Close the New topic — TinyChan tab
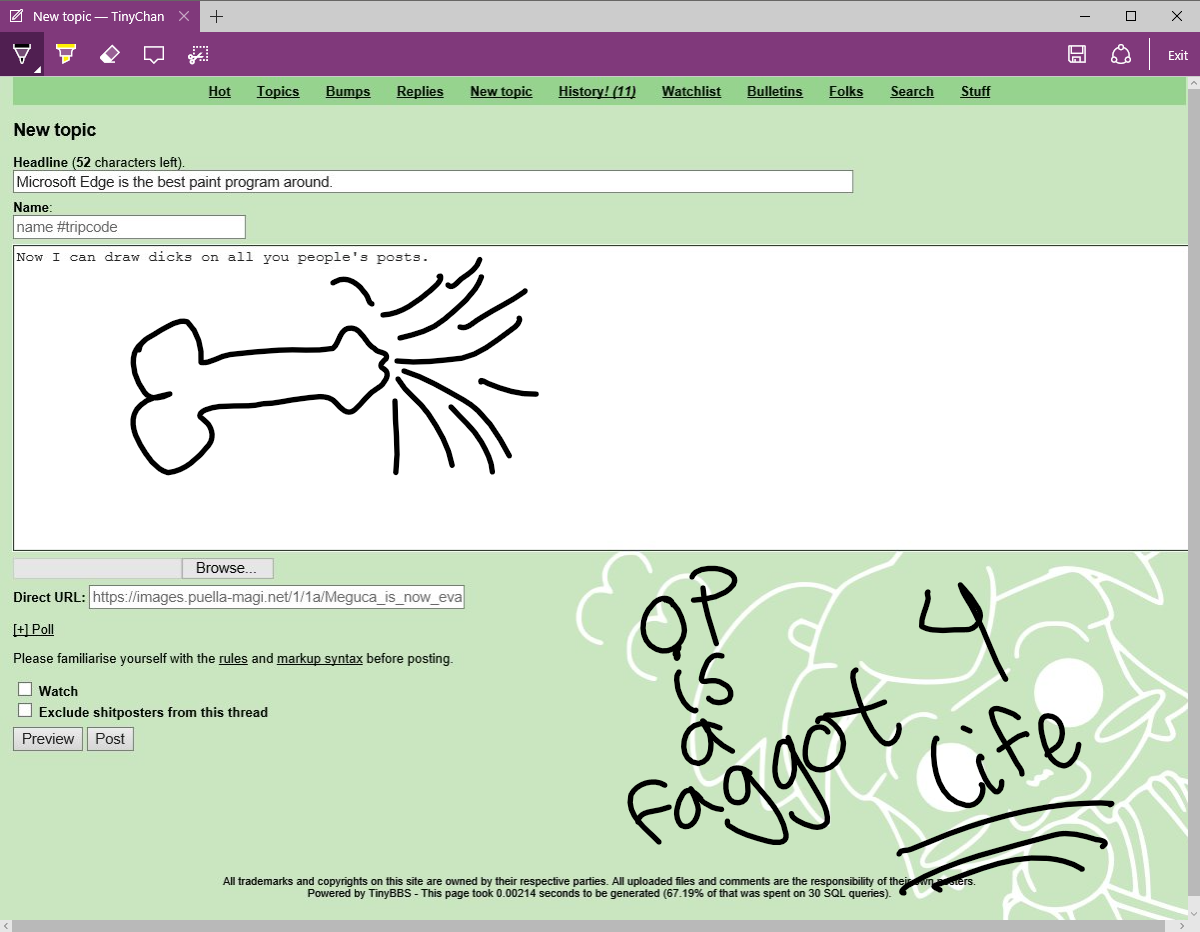The height and width of the screenshot is (932, 1200). 184,16
